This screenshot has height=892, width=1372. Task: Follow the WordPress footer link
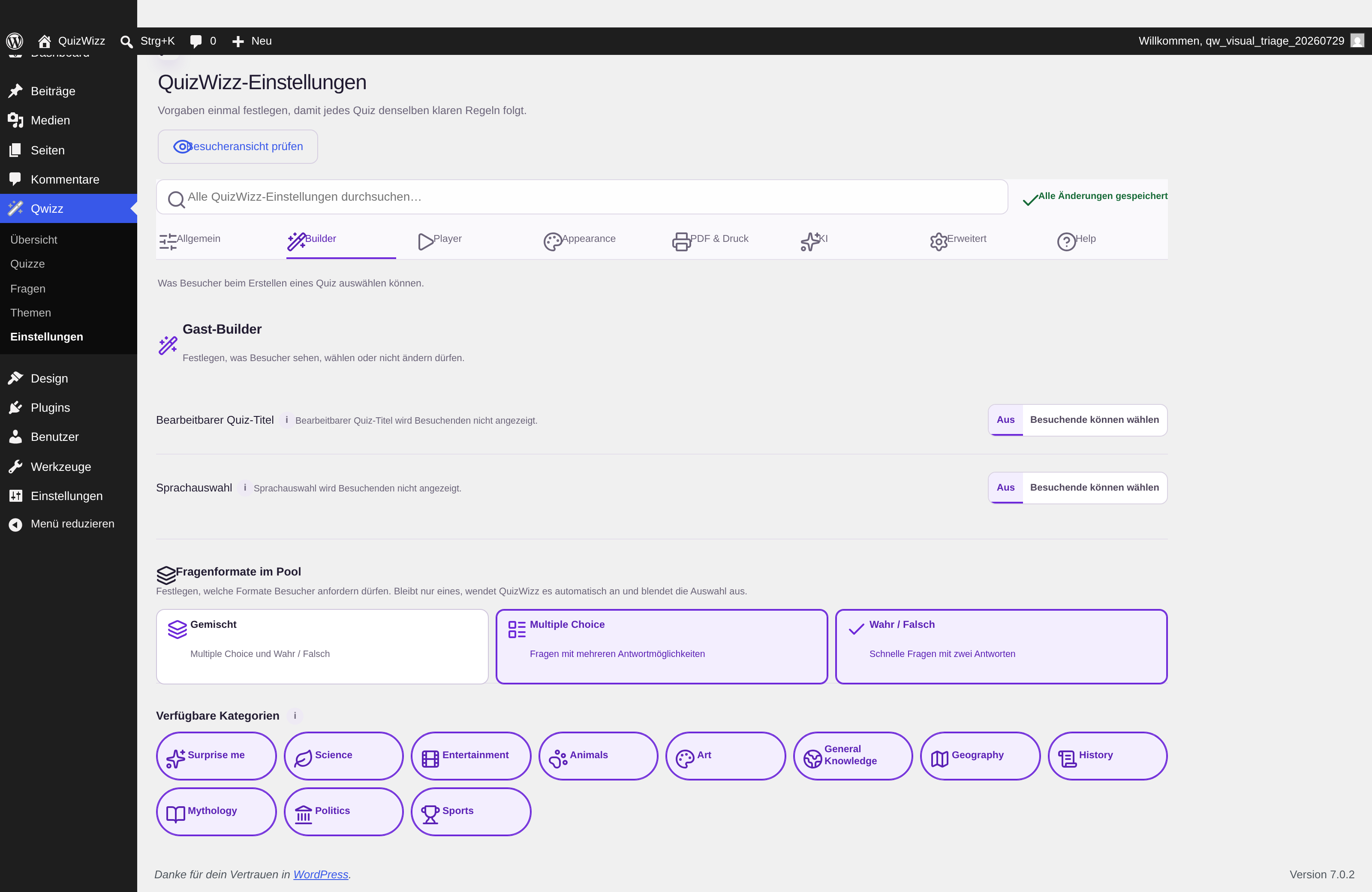tap(321, 874)
